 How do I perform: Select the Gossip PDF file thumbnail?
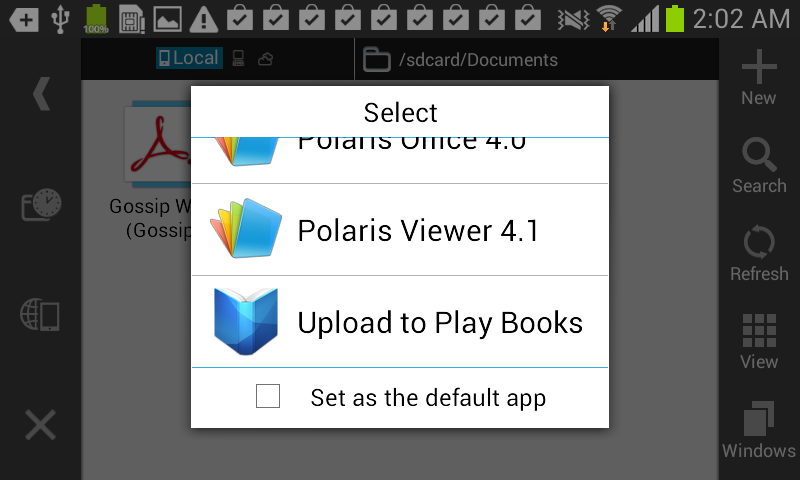coord(158,144)
